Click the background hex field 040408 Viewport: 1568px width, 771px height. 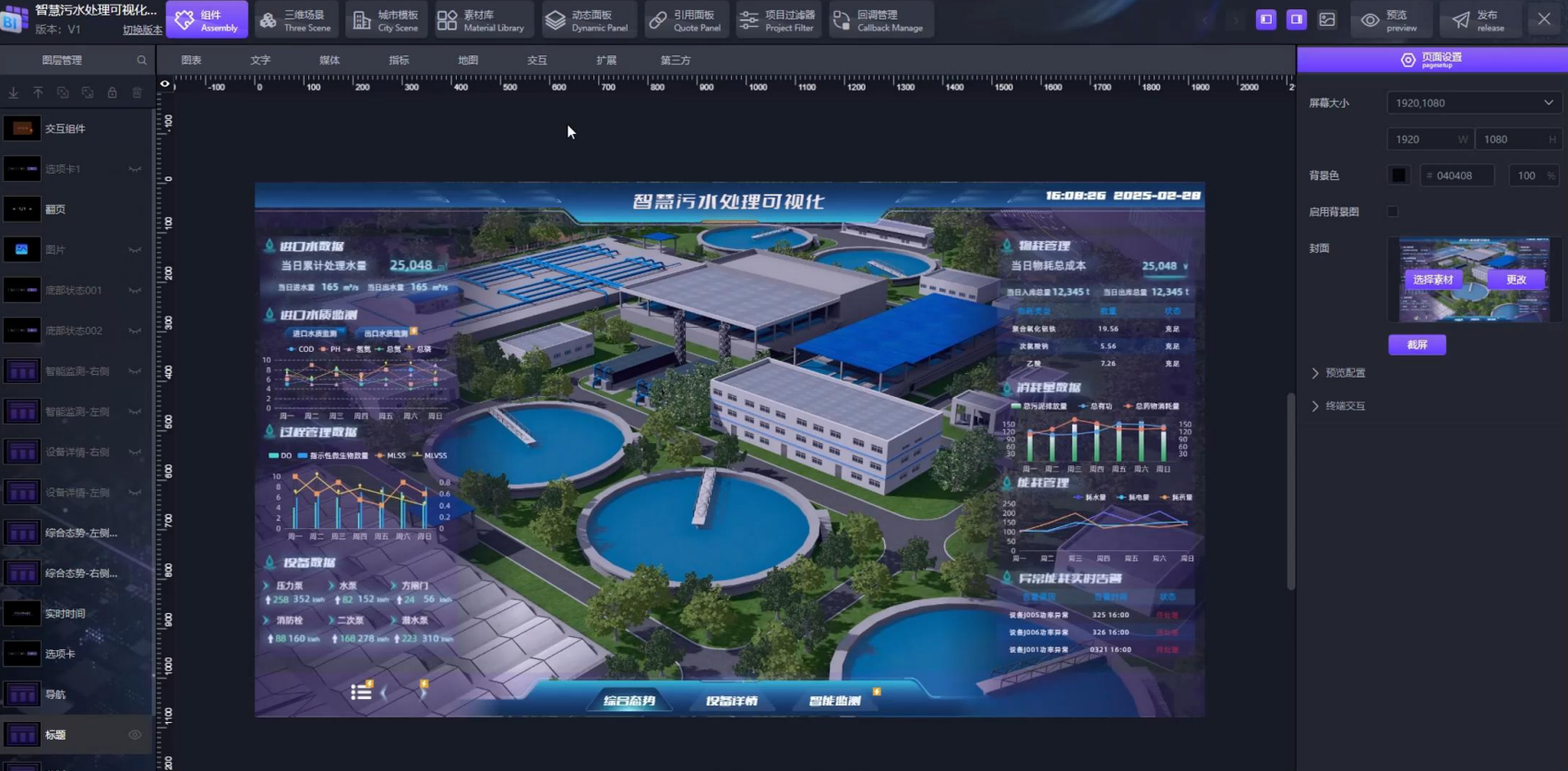(x=1456, y=175)
